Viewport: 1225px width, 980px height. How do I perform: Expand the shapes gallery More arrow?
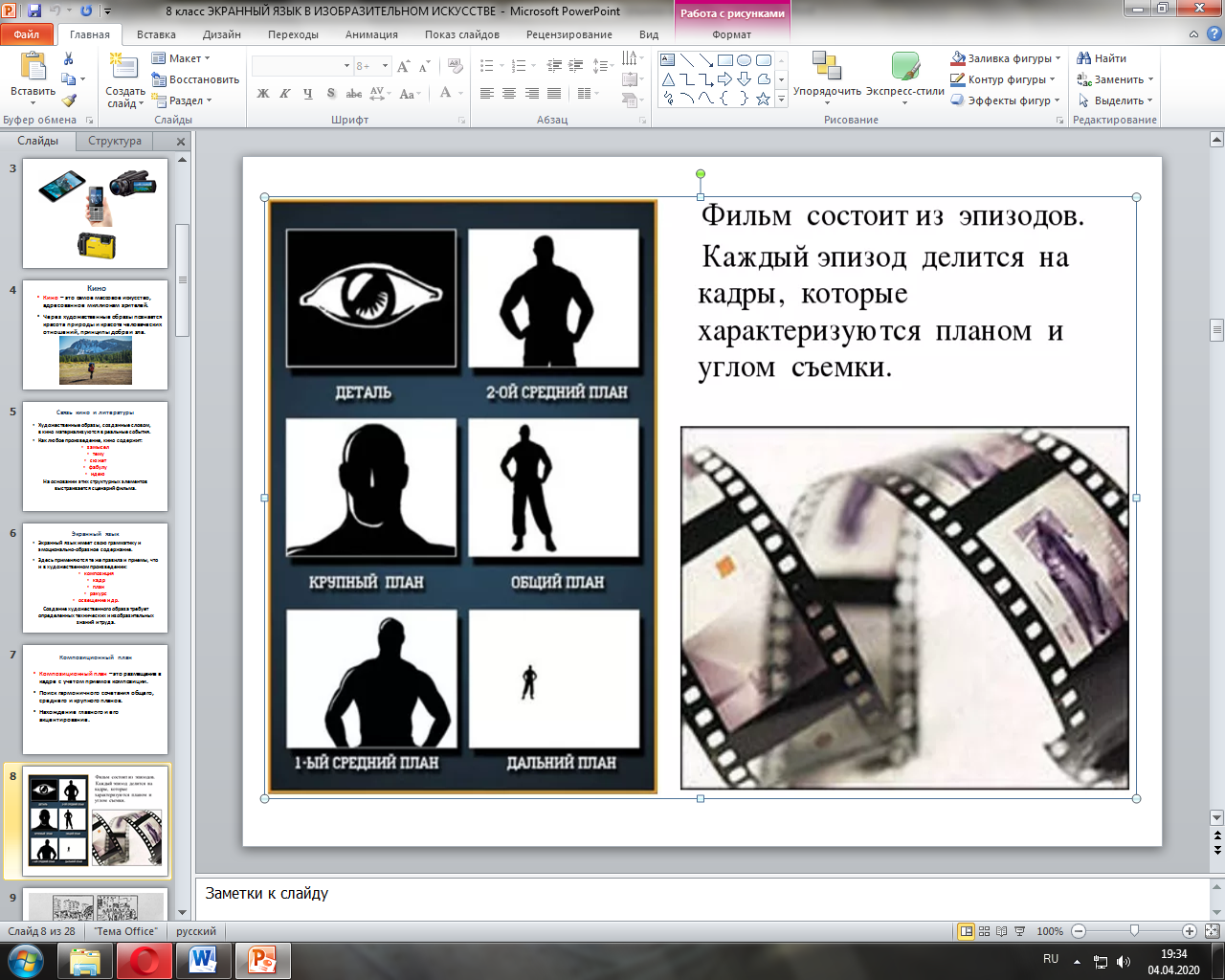click(782, 99)
